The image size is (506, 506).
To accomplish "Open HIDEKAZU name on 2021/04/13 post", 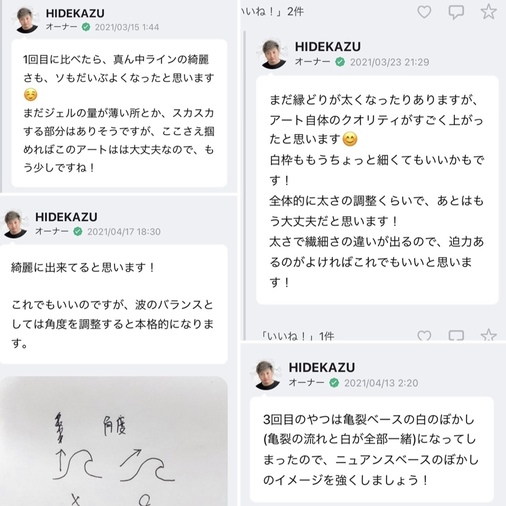I will [x=322, y=367].
